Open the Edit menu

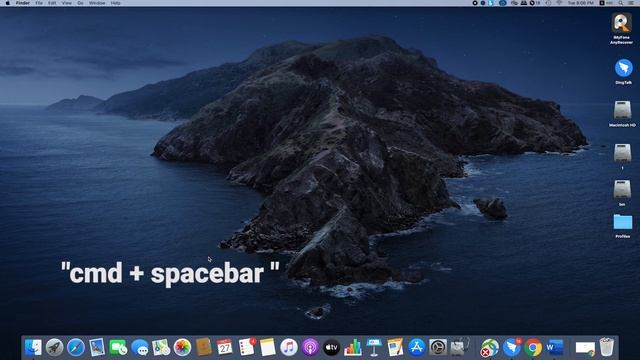click(52, 3)
